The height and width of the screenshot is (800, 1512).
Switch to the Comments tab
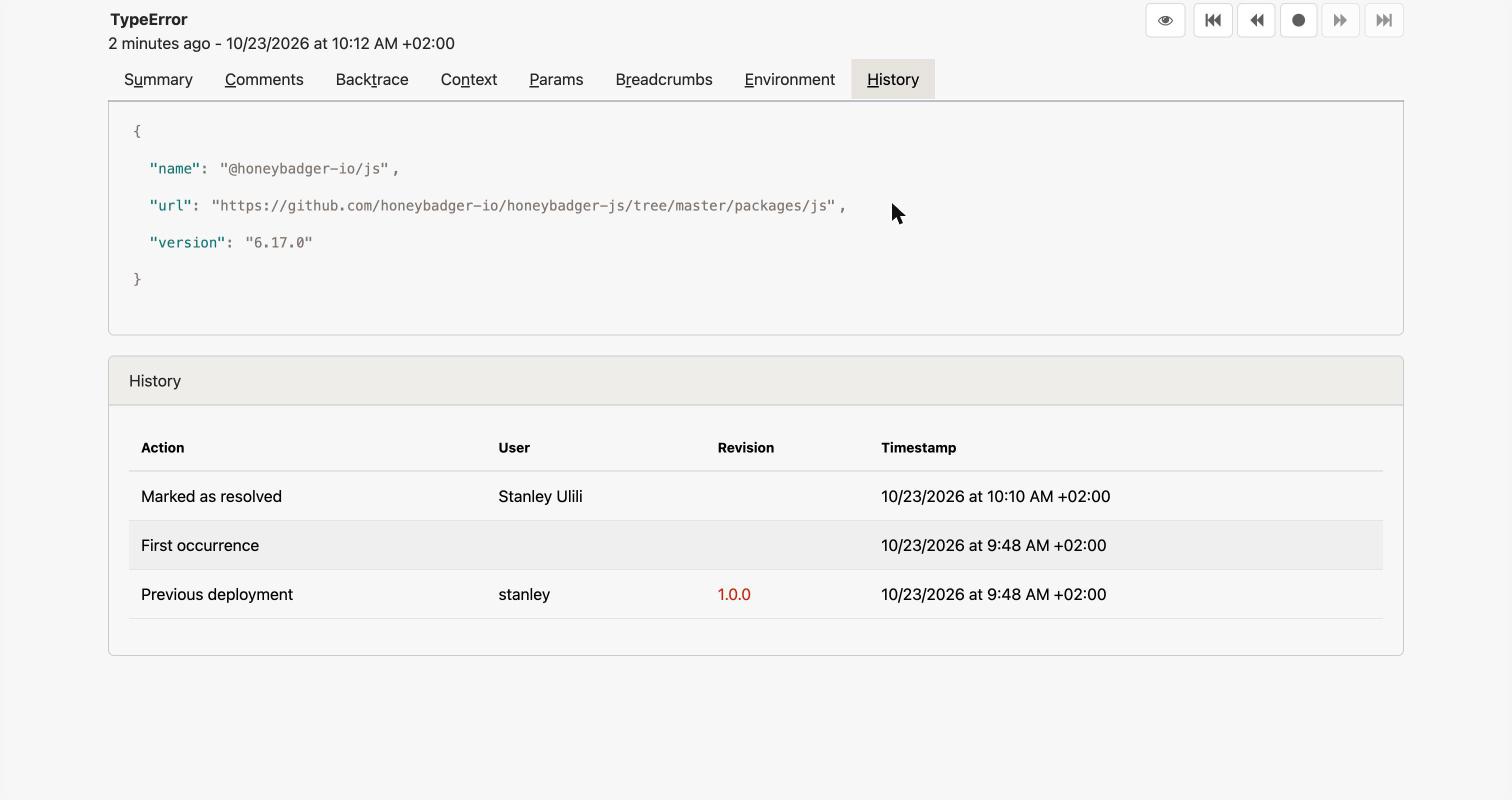[x=264, y=79]
